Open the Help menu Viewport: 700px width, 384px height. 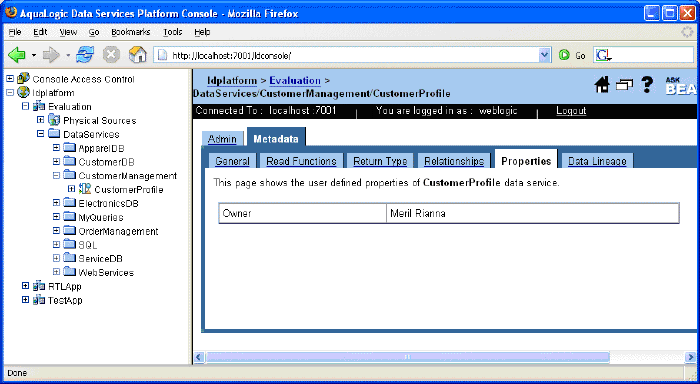202,32
